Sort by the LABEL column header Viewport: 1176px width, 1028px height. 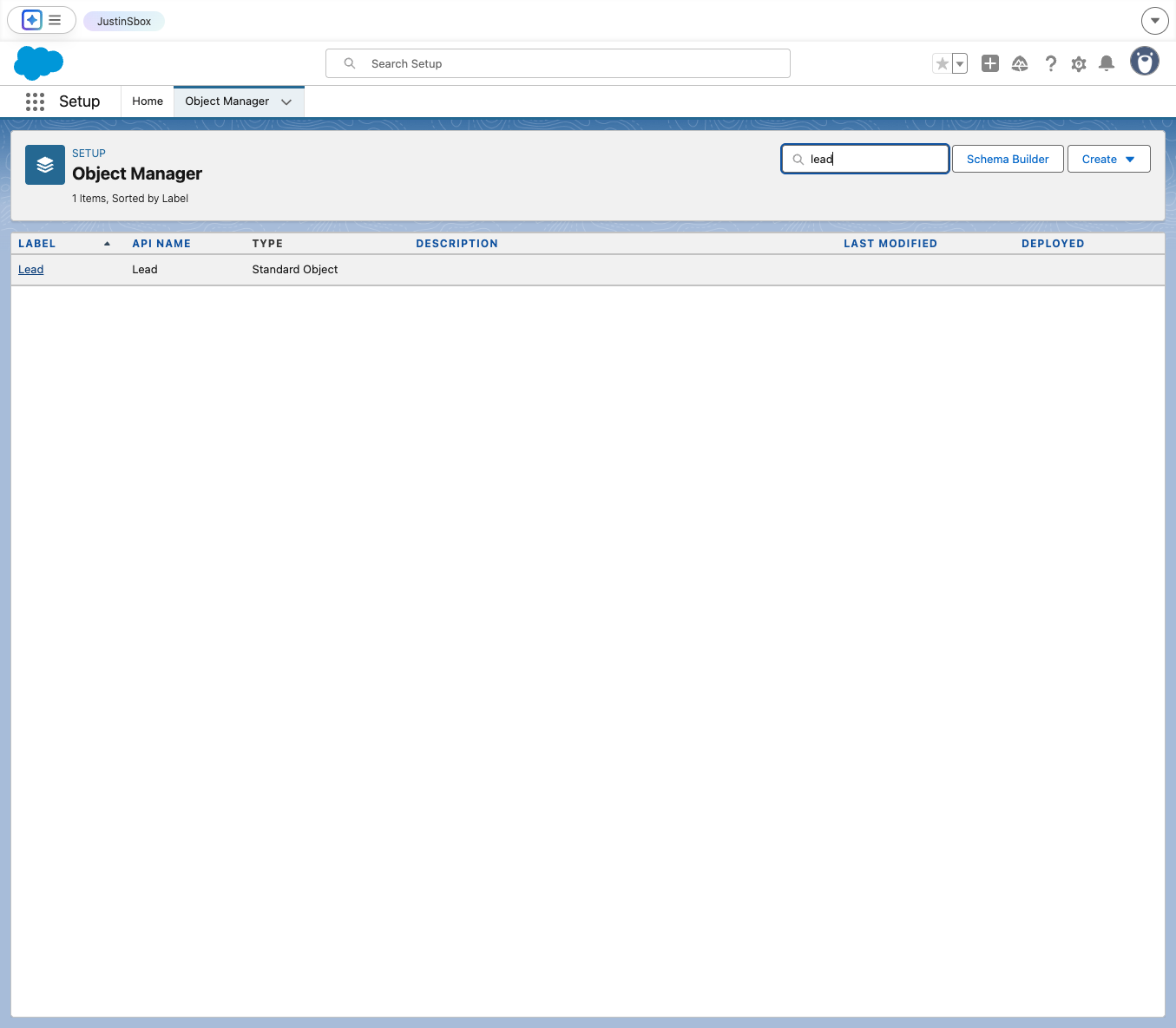click(37, 244)
